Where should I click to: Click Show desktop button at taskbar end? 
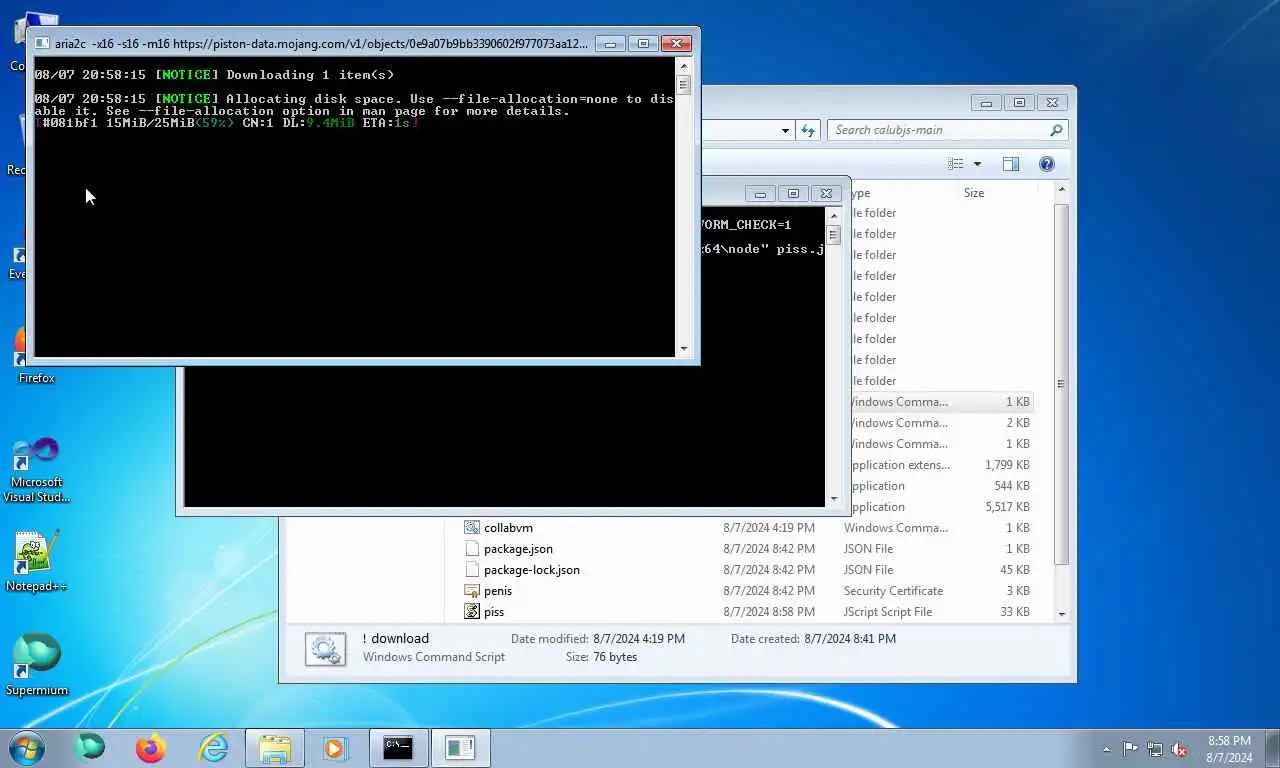pyautogui.click(x=1272, y=748)
